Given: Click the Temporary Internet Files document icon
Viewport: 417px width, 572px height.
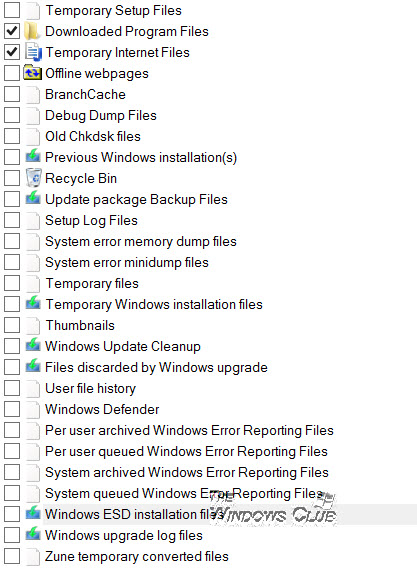Looking at the screenshot, I should point(33,52).
